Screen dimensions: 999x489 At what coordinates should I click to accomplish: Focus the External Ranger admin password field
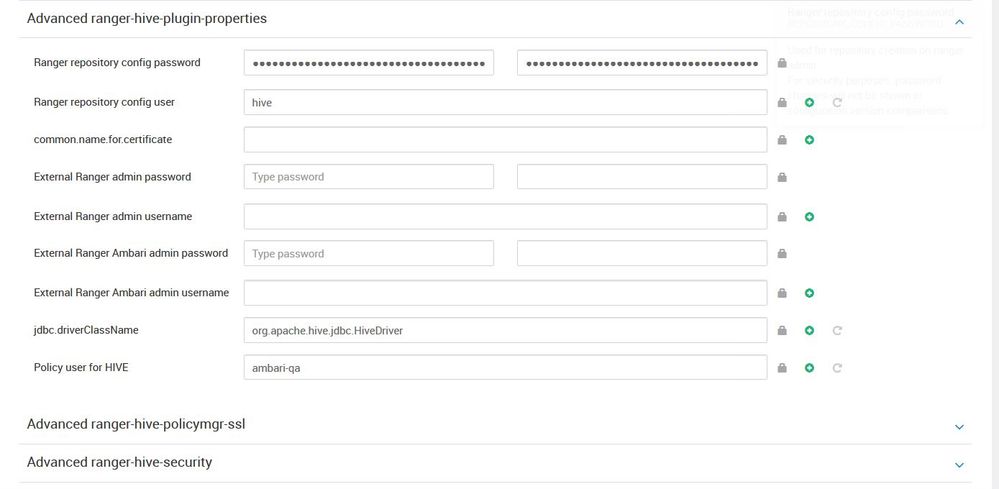pos(368,177)
